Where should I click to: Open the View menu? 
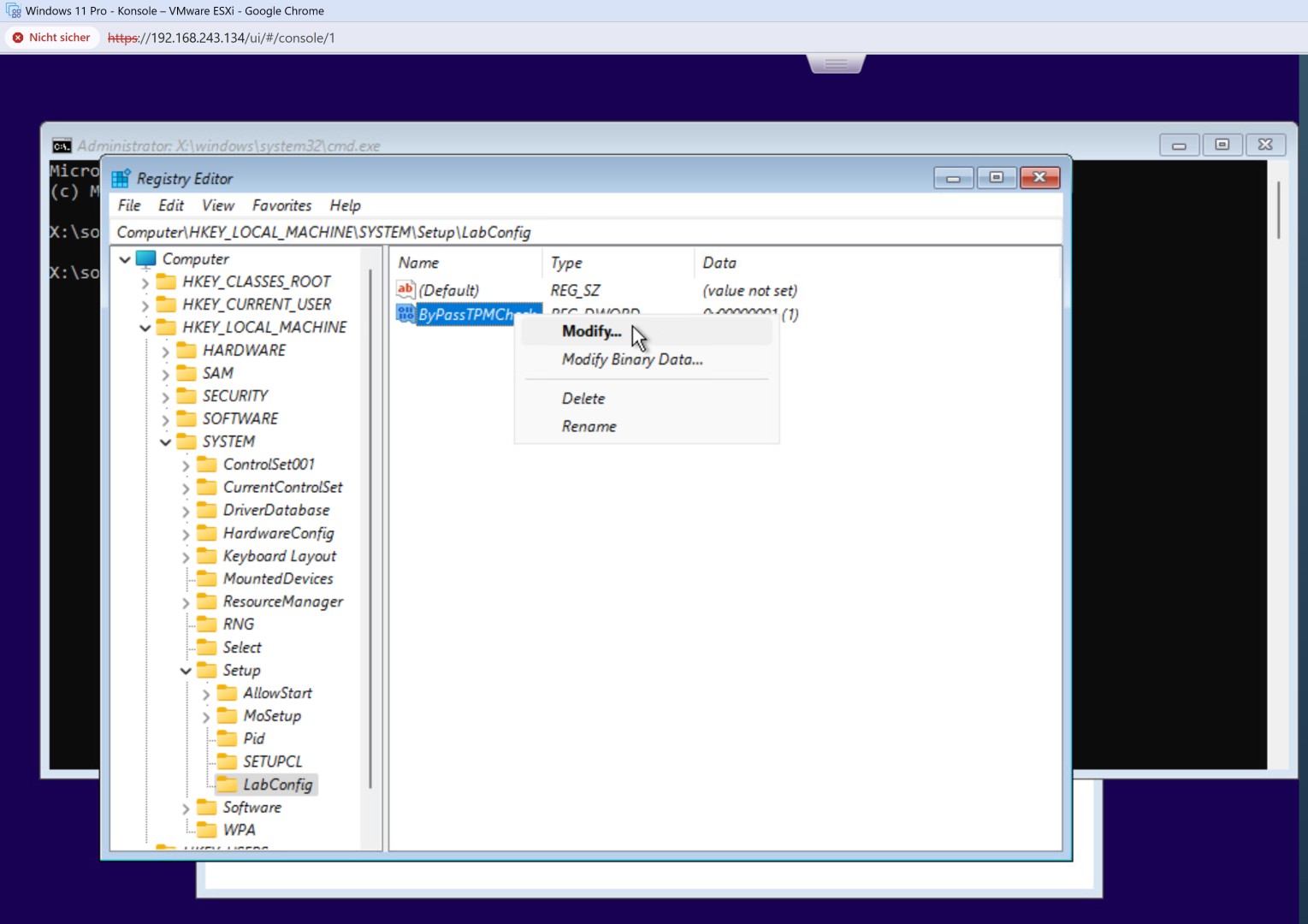click(x=218, y=205)
